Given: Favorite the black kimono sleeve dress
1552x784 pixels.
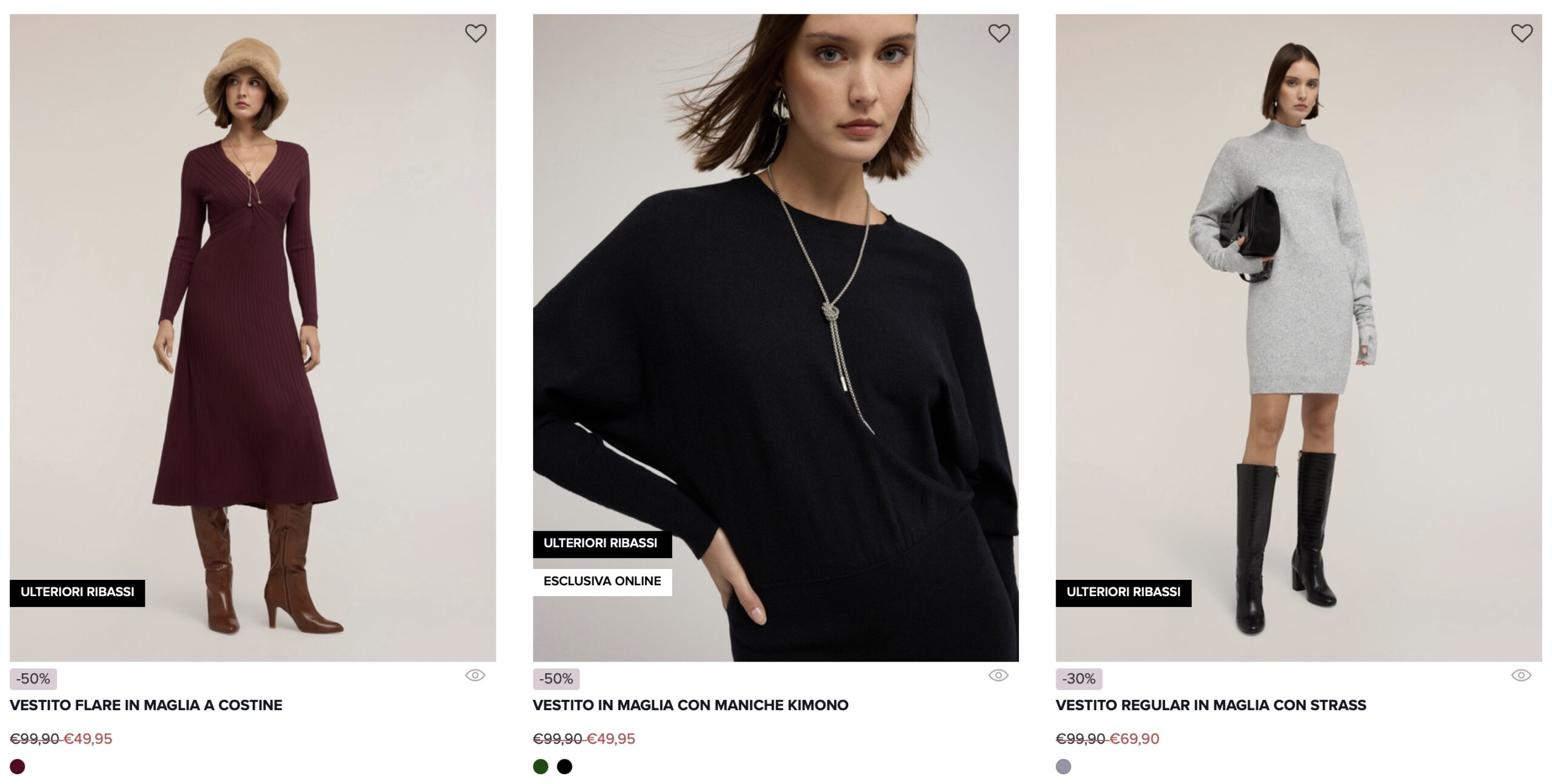Looking at the screenshot, I should (x=999, y=33).
